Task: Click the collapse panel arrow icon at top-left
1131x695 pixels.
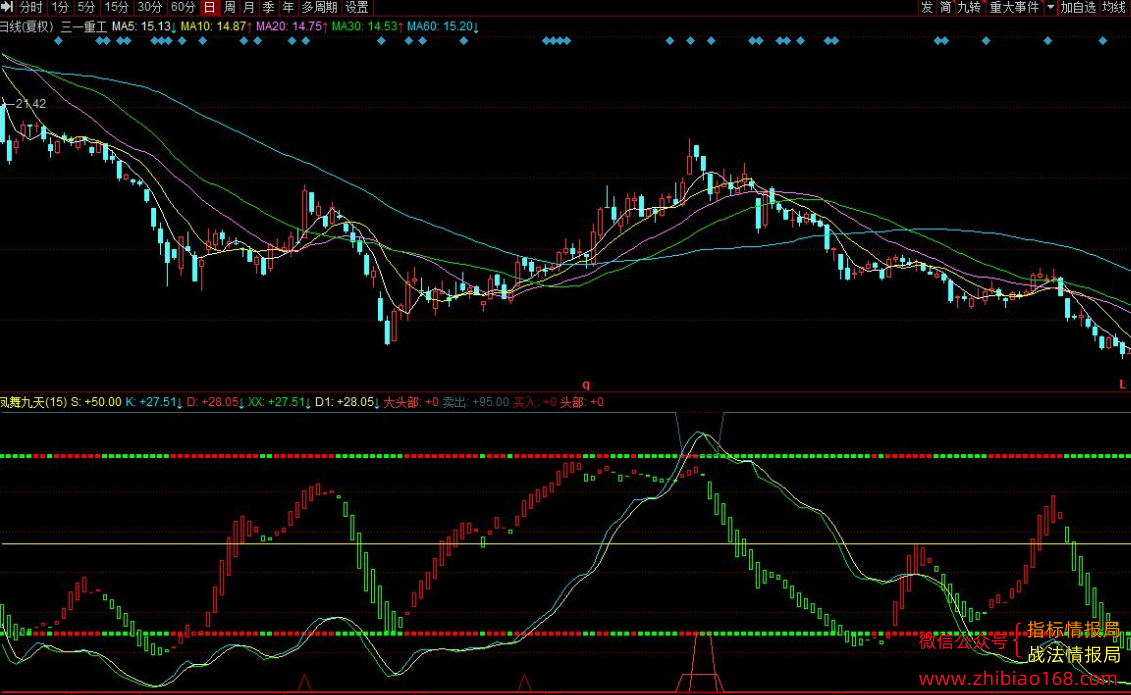Action: point(6,6)
